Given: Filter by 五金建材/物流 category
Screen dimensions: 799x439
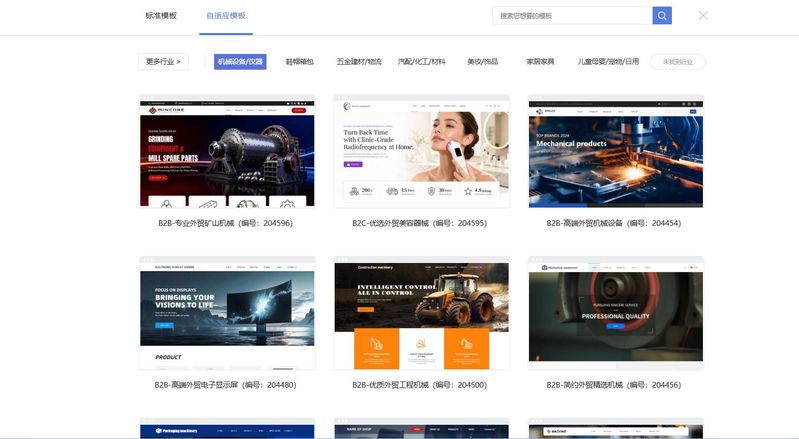Looking at the screenshot, I should [x=359, y=62].
